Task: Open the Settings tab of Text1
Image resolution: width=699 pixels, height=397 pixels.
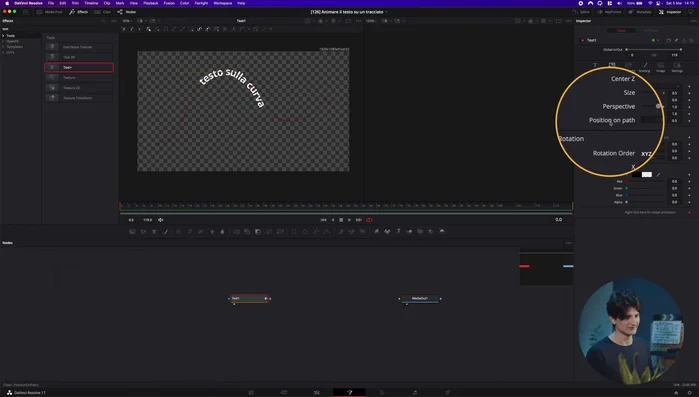Action: (x=677, y=67)
